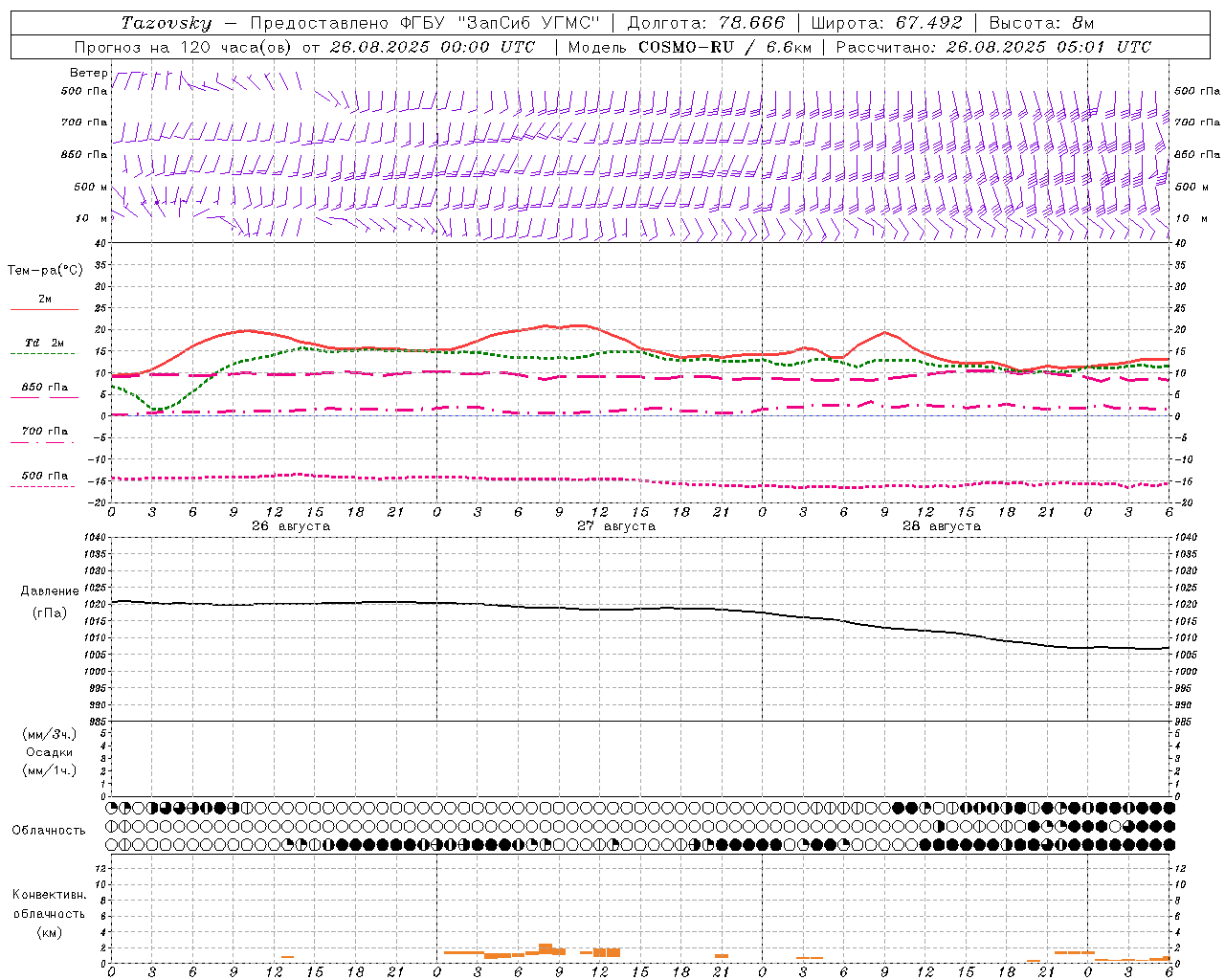
Task: Click the "Высота: 8м" header field
Action: point(1041,23)
